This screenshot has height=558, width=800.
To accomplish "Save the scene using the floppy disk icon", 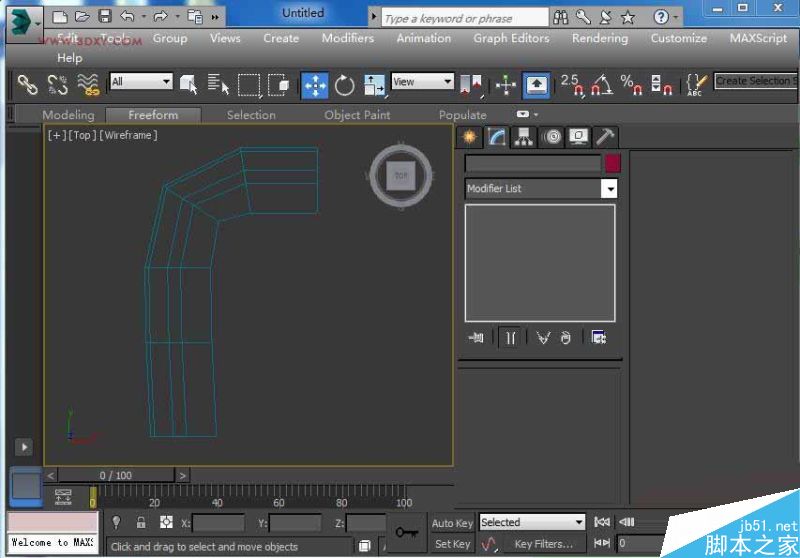I will click(105, 16).
